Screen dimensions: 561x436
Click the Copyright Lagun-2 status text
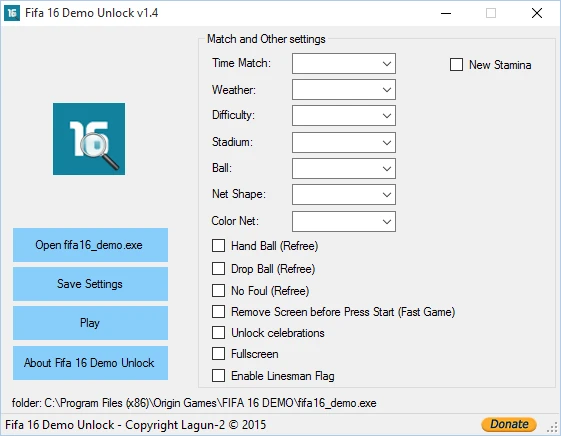point(136,425)
